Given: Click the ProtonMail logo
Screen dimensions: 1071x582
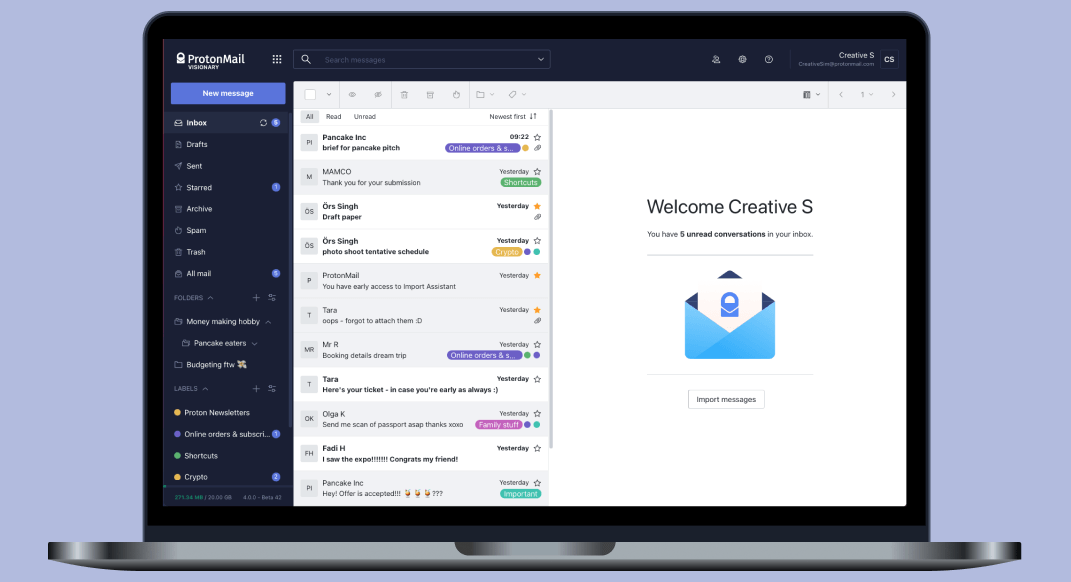Looking at the screenshot, I should [210, 60].
